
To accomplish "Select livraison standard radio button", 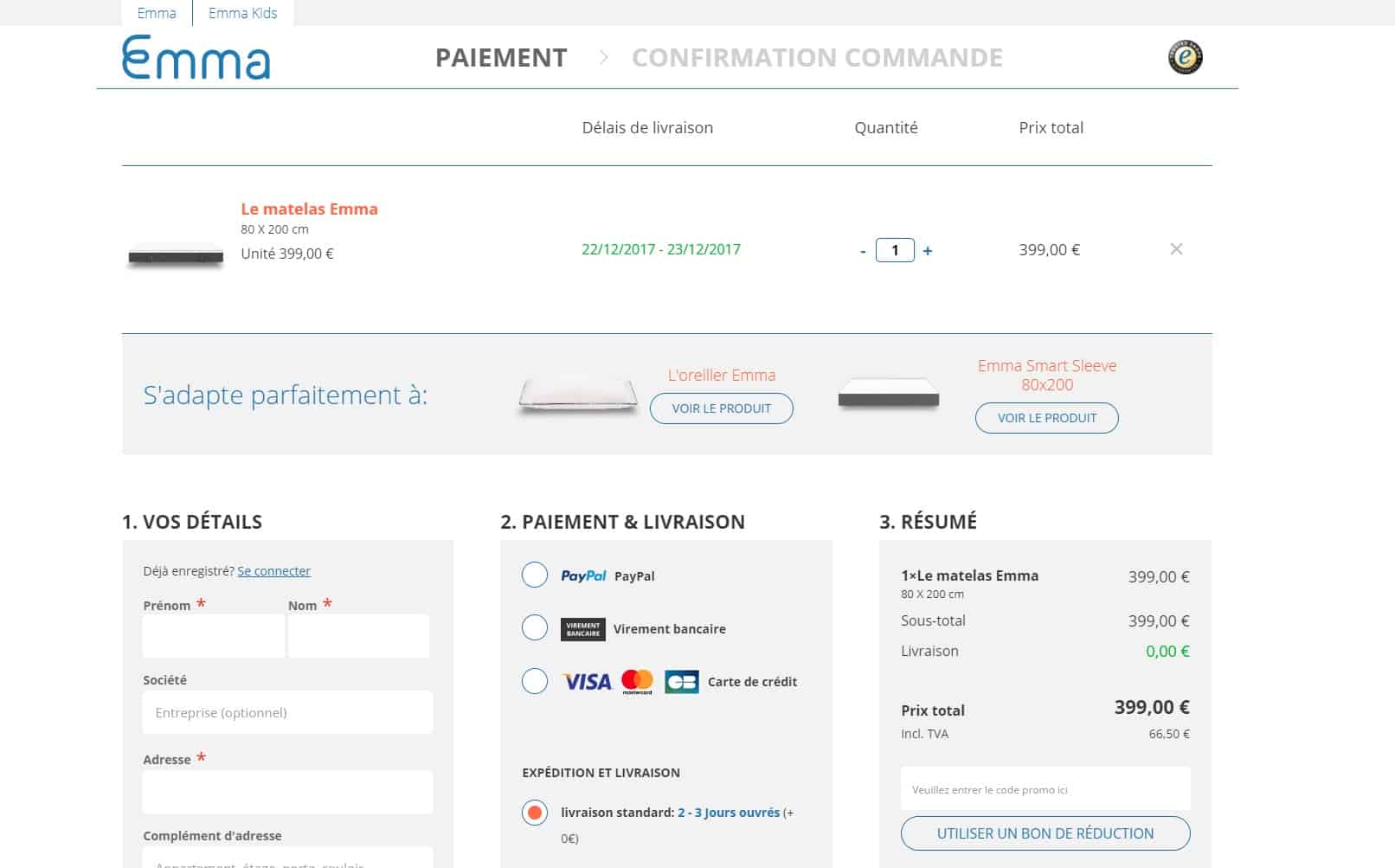I will [535, 813].
